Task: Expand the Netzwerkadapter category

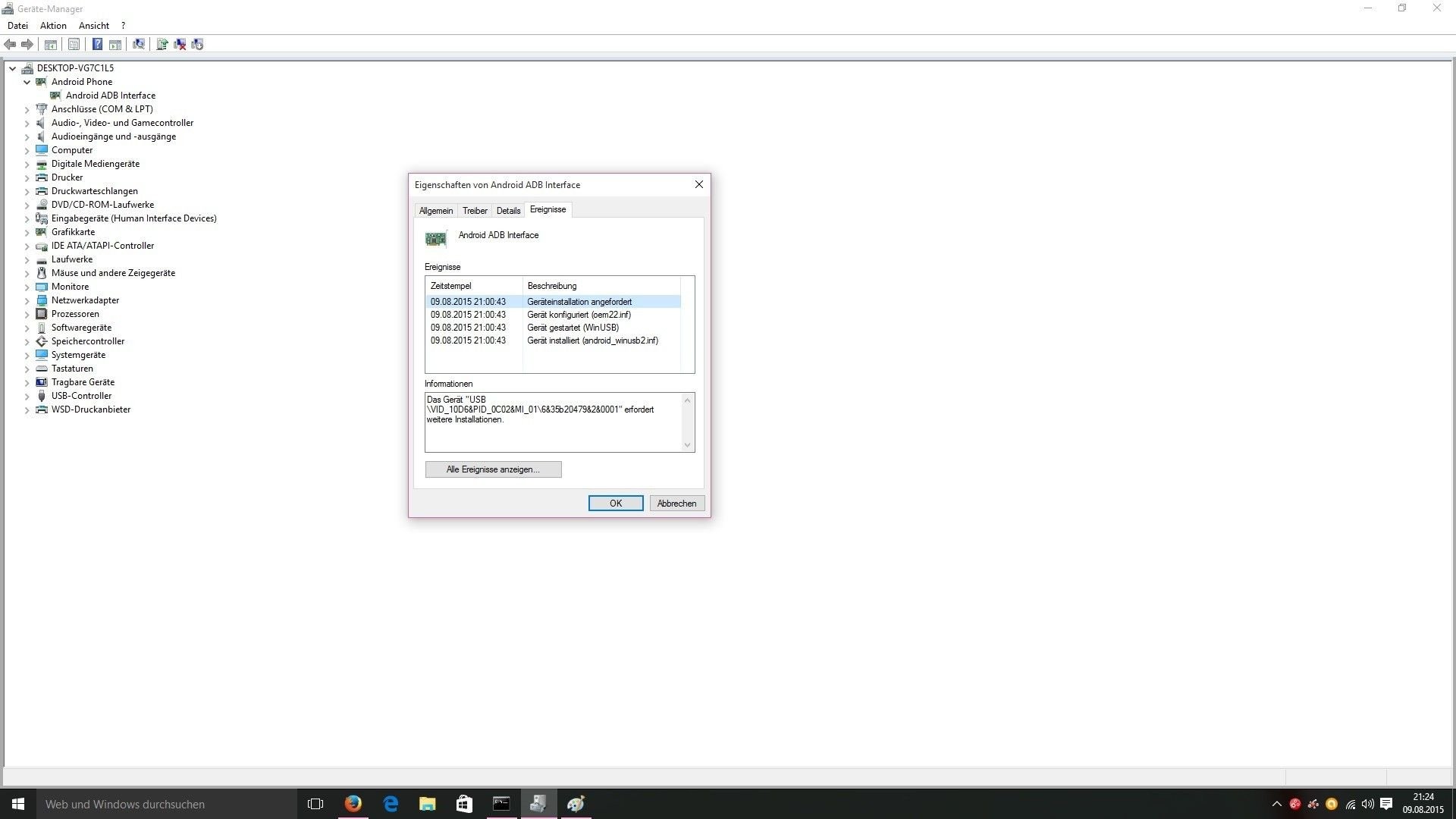Action: click(27, 300)
